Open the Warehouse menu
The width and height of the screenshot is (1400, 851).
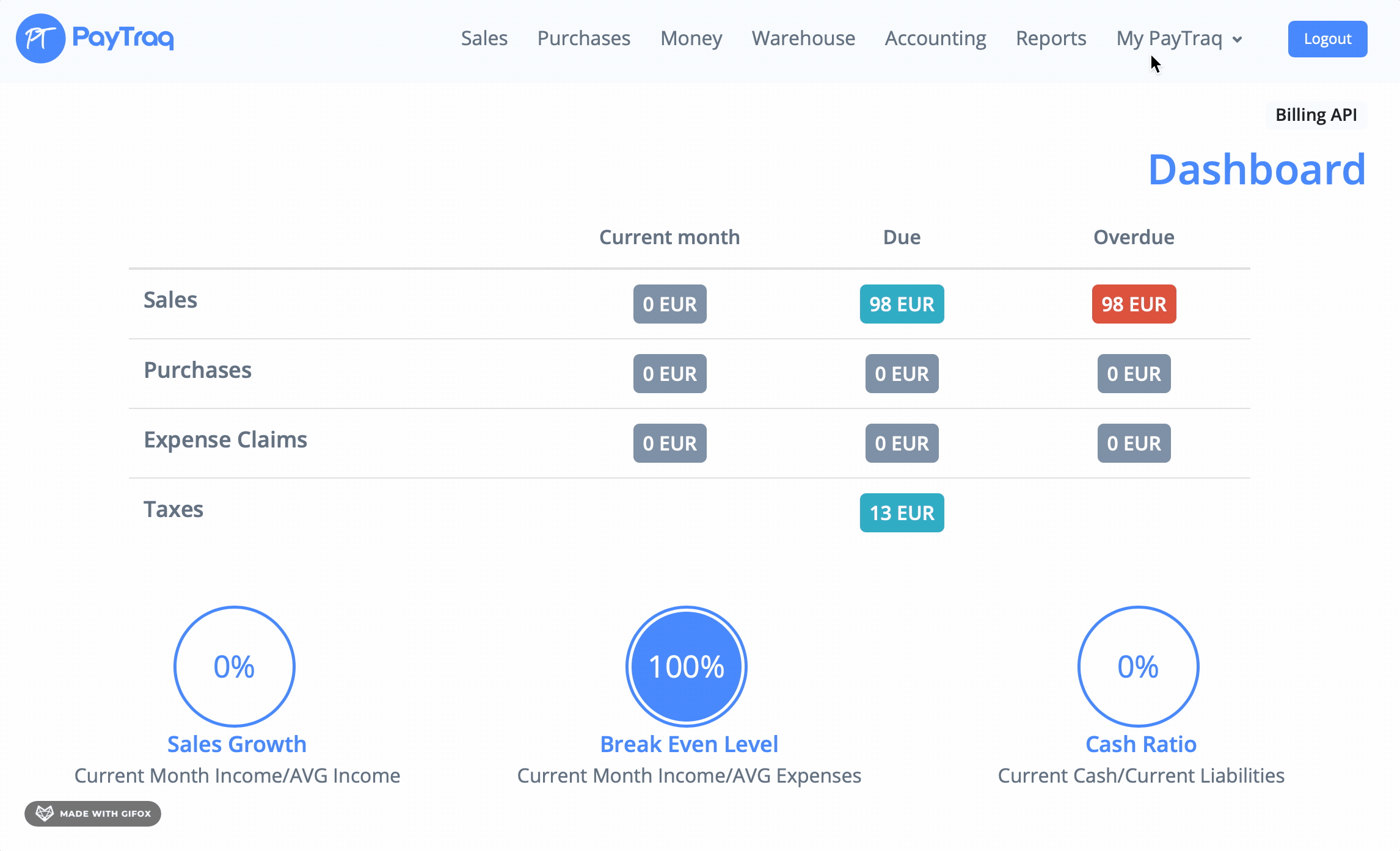tap(803, 38)
